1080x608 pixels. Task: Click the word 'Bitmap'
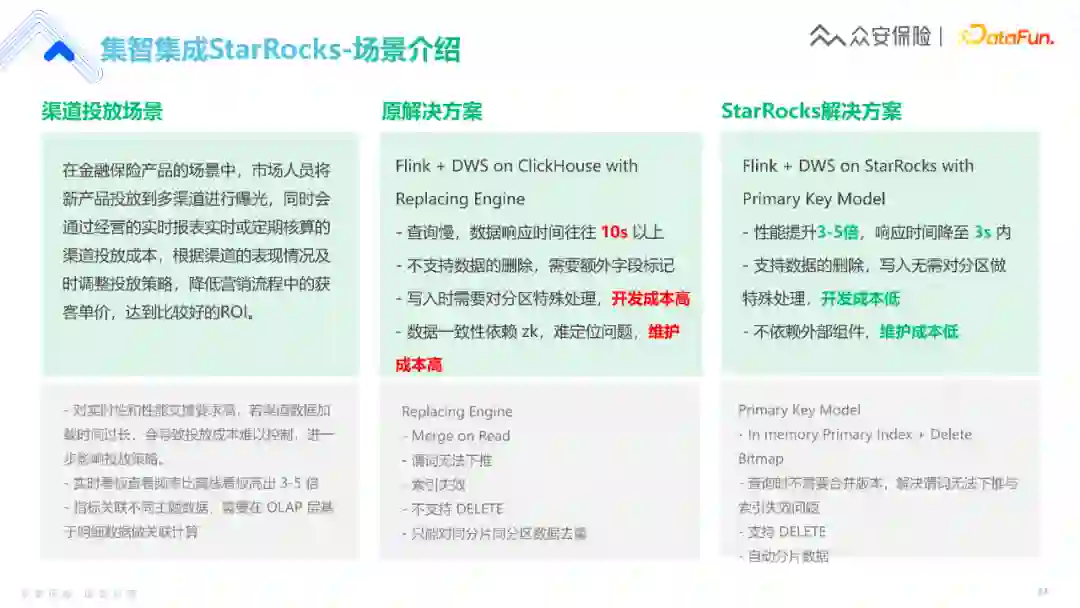(760, 459)
